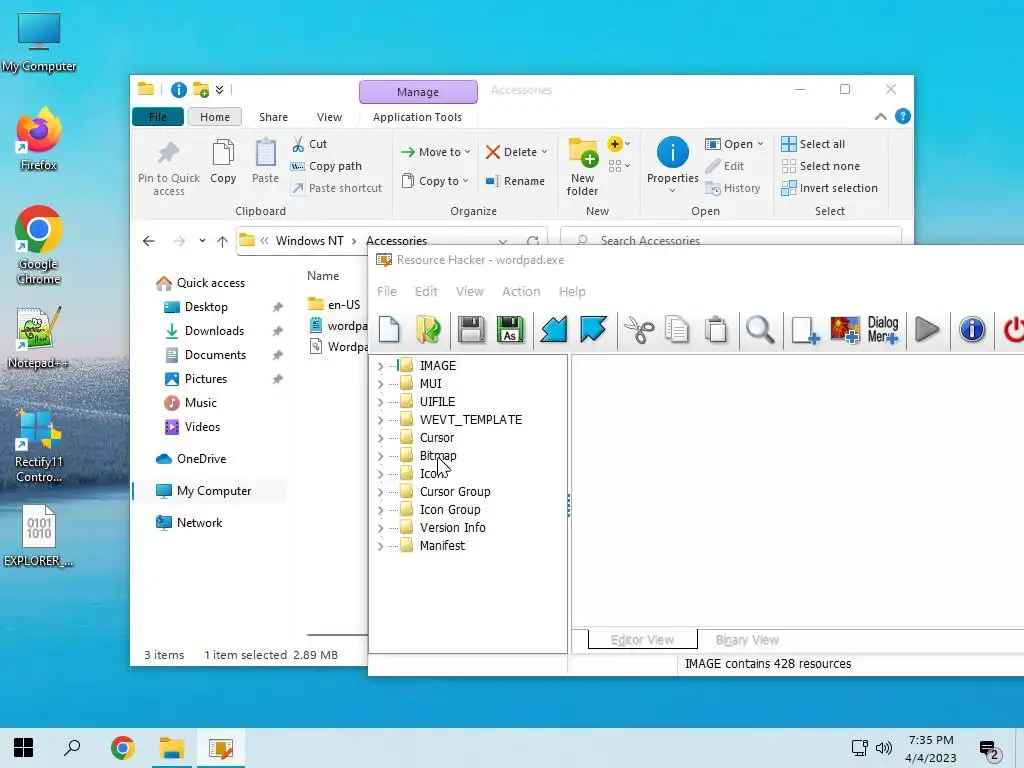Click Rename in the Organize group
1024x768 pixels.
[x=515, y=181]
